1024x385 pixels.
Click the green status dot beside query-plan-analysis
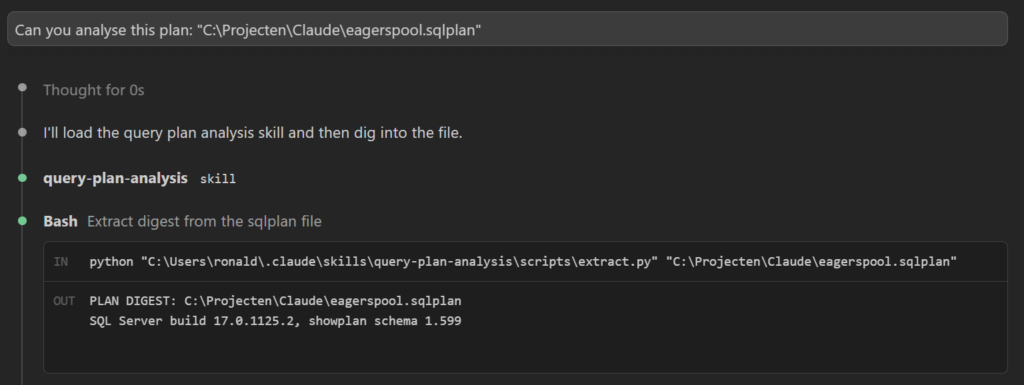coord(22,177)
